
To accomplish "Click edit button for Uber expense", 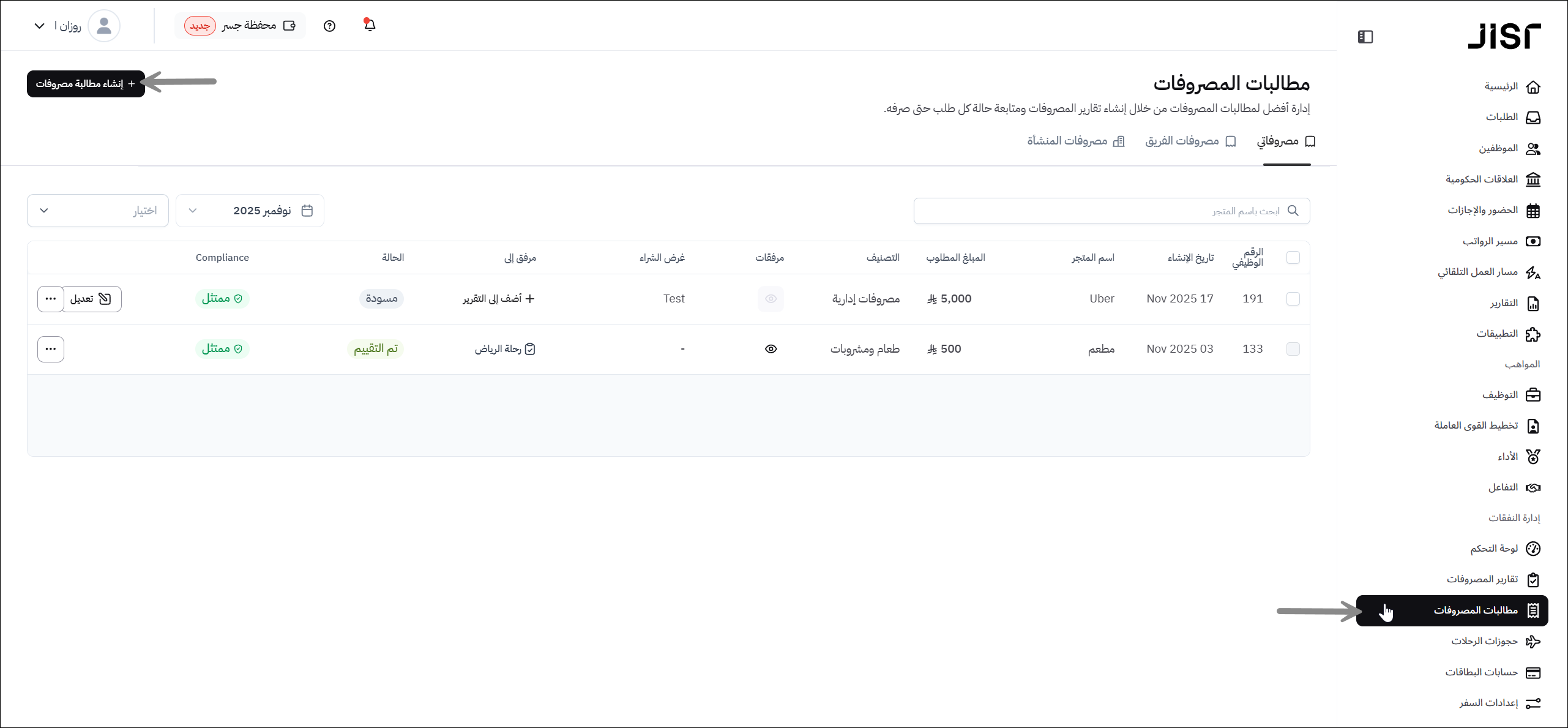I will pos(92,299).
